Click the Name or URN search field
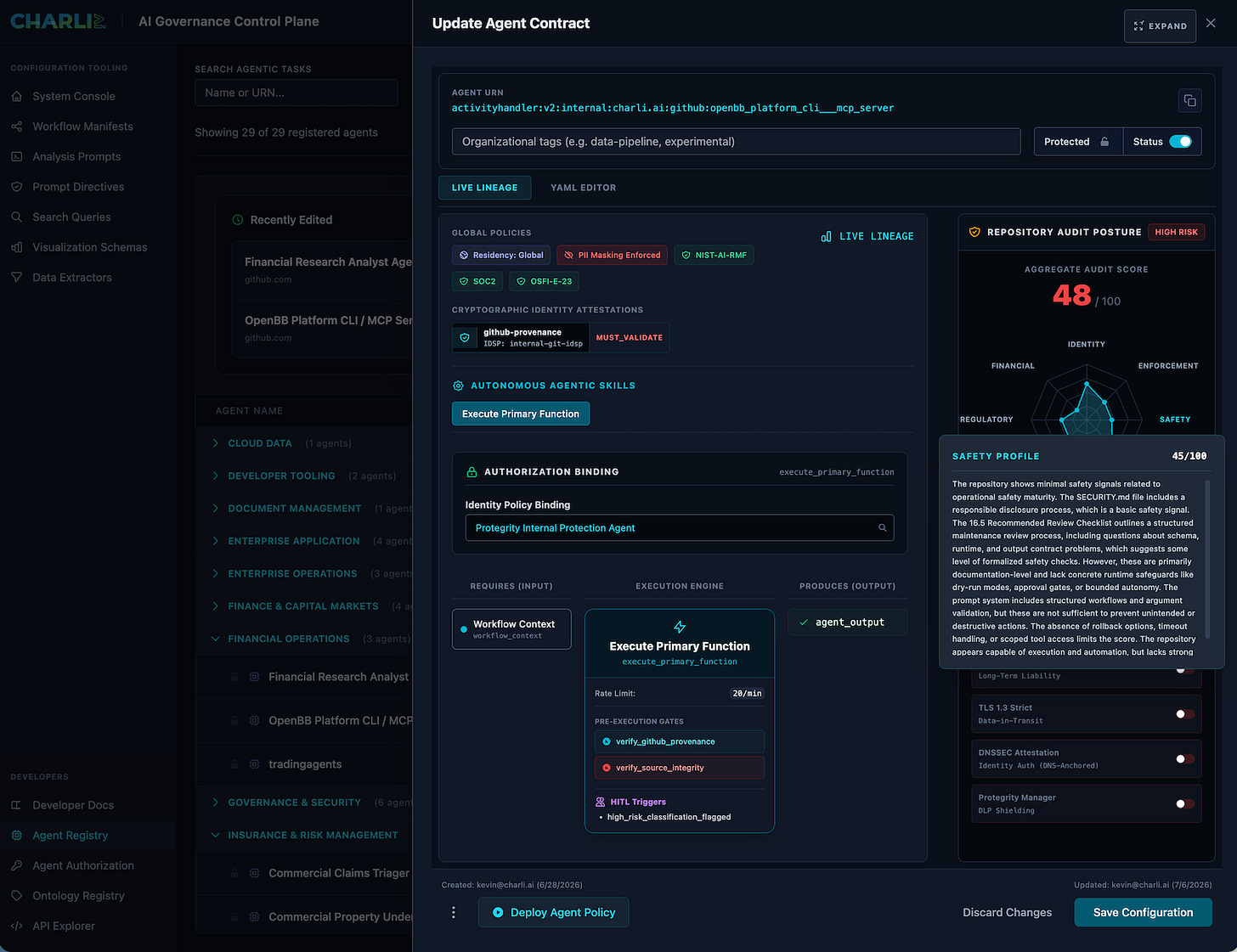 (x=297, y=93)
